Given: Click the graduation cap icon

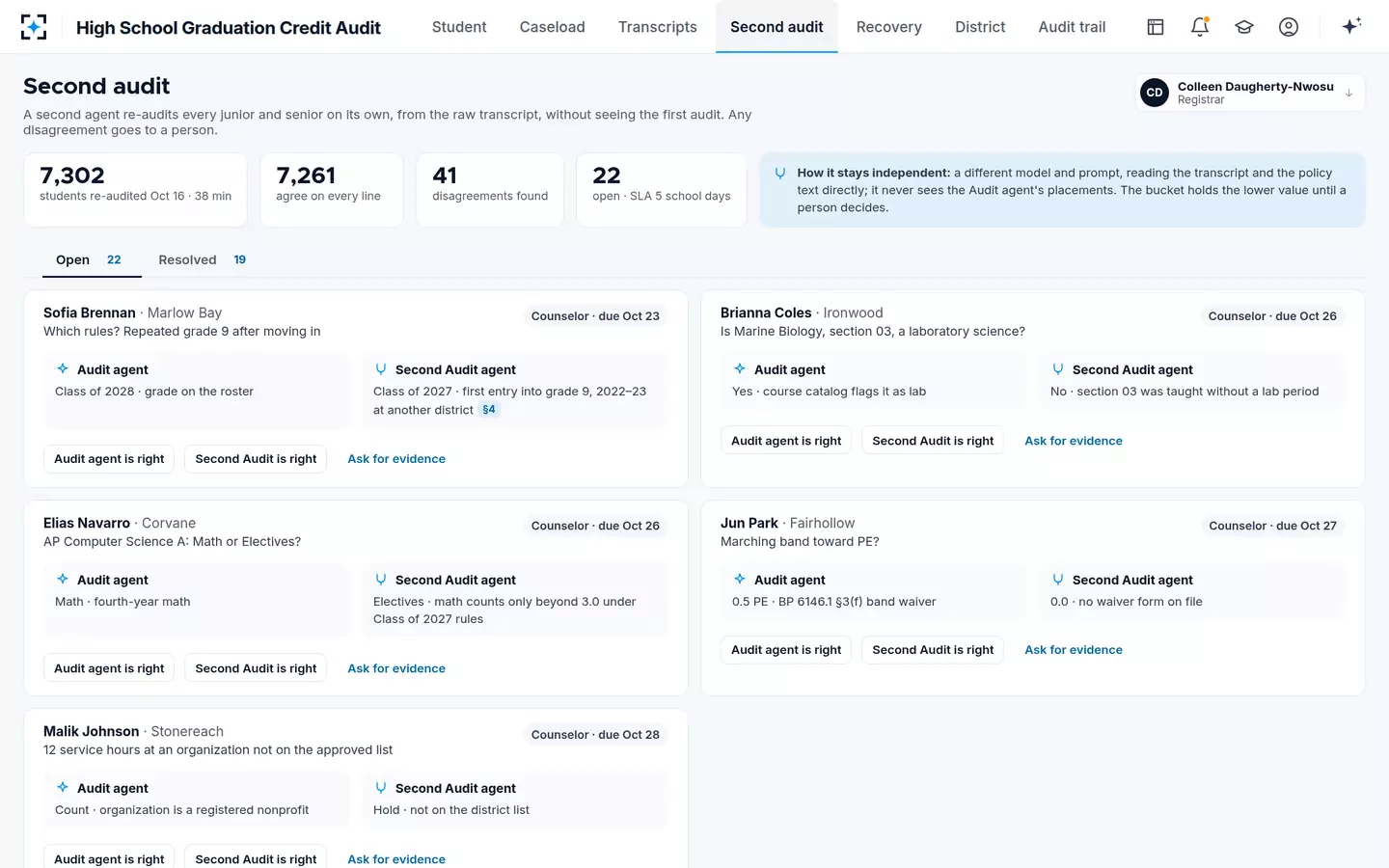Looking at the screenshot, I should tap(1244, 27).
